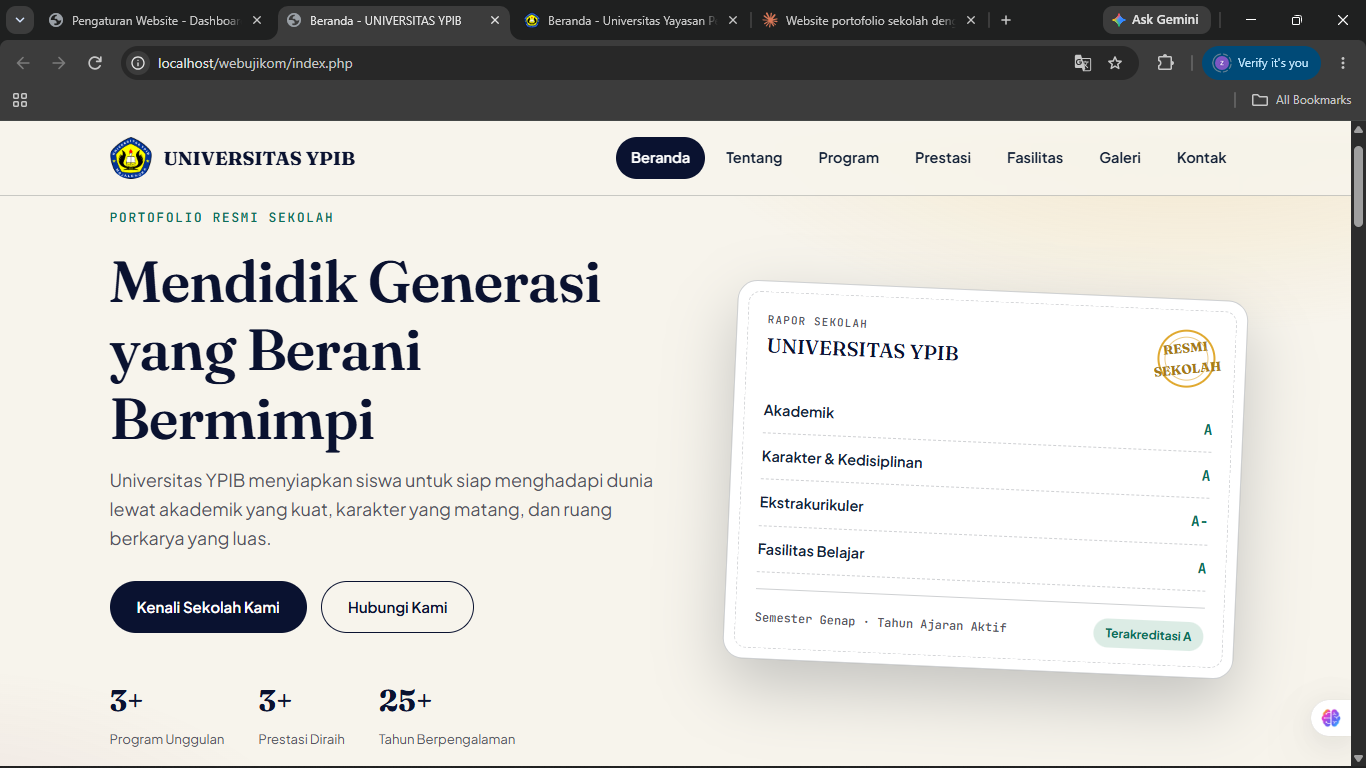1366x768 pixels.
Task: Click the Verify it's you profile button
Action: point(1261,63)
